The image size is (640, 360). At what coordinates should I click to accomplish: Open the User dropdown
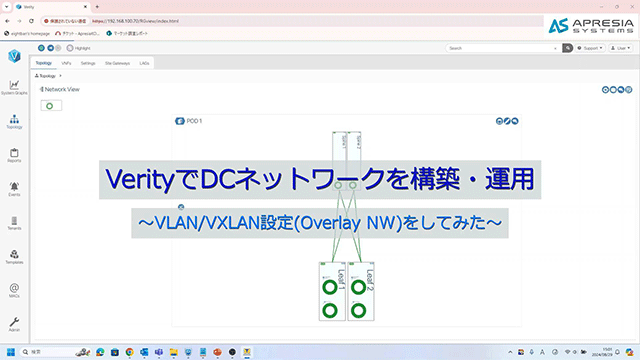[x=621, y=48]
